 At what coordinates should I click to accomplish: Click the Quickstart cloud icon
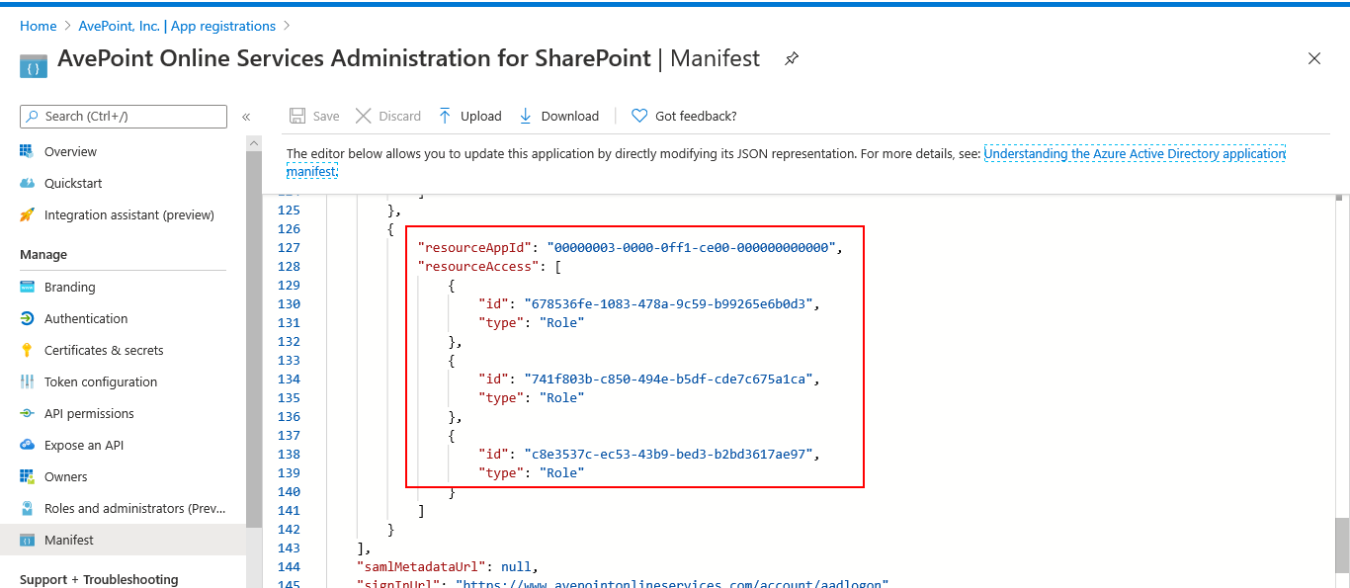click(27, 183)
